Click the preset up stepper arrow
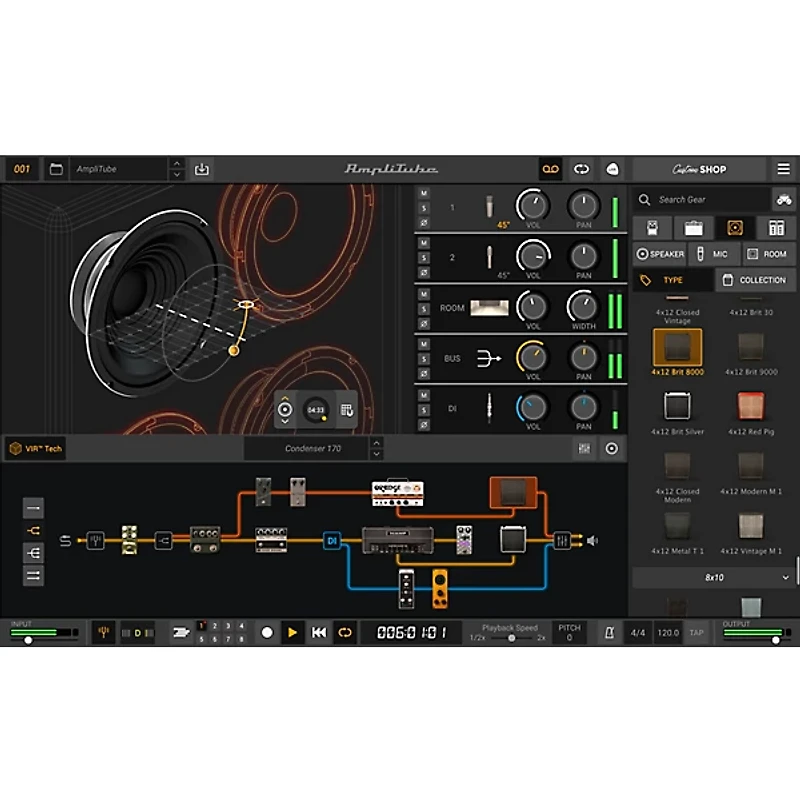 (x=177, y=165)
